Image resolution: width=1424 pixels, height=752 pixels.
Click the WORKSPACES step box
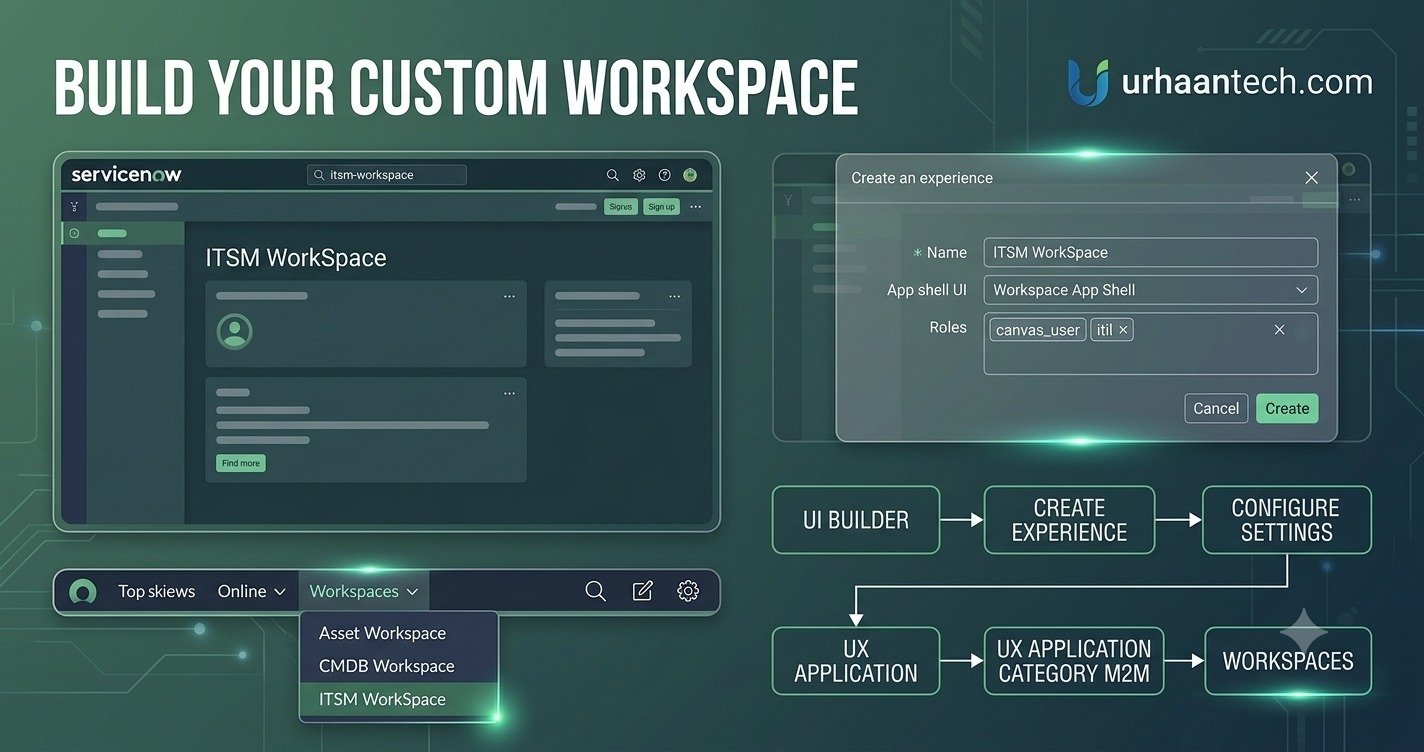1288,661
